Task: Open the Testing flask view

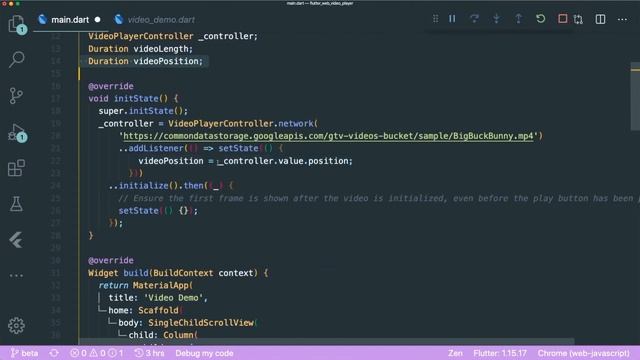Action: click(16, 204)
